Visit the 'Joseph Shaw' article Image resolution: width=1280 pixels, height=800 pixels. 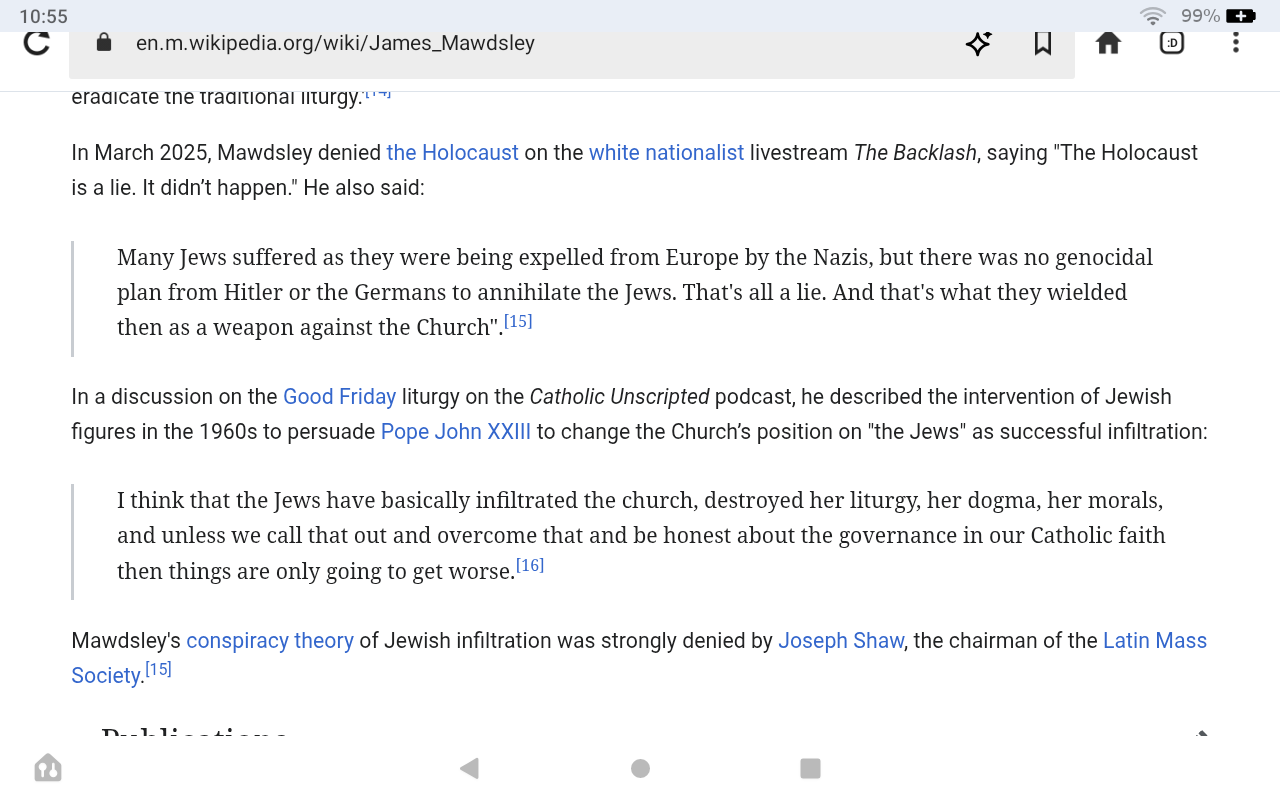click(x=841, y=641)
